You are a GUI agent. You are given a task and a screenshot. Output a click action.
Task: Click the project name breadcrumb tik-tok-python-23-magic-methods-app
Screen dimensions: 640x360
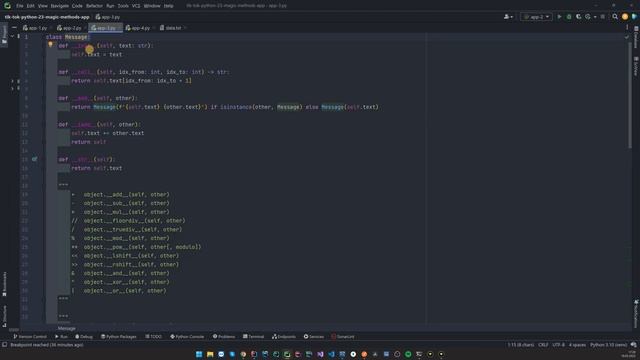coord(47,17)
